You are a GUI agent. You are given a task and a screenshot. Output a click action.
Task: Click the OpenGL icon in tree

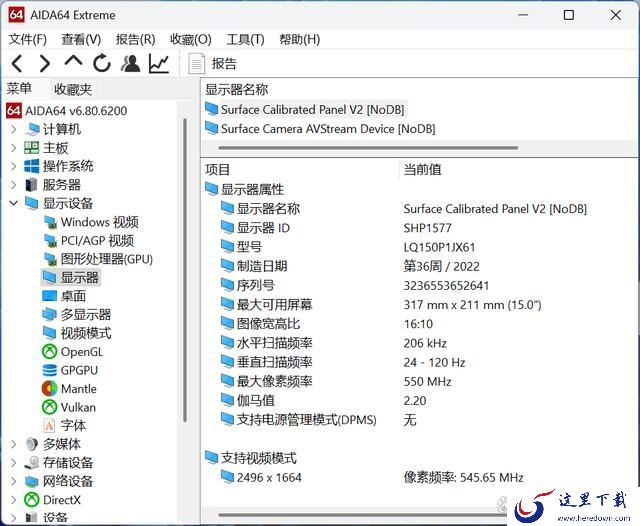[49, 351]
